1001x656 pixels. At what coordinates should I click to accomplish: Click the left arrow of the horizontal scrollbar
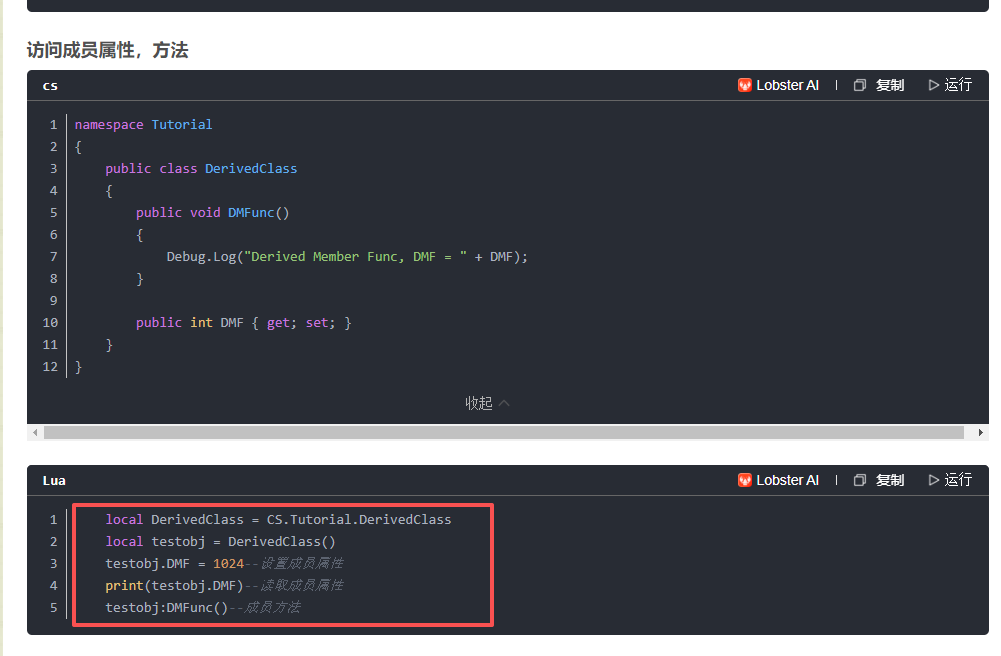point(35,433)
